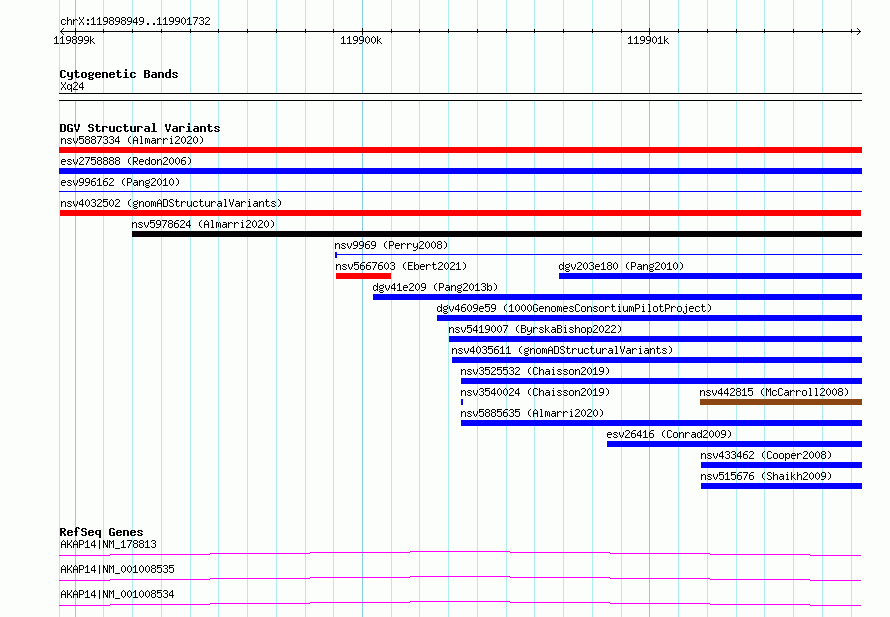Select the blue nsv515676 variant bar

tap(781, 486)
